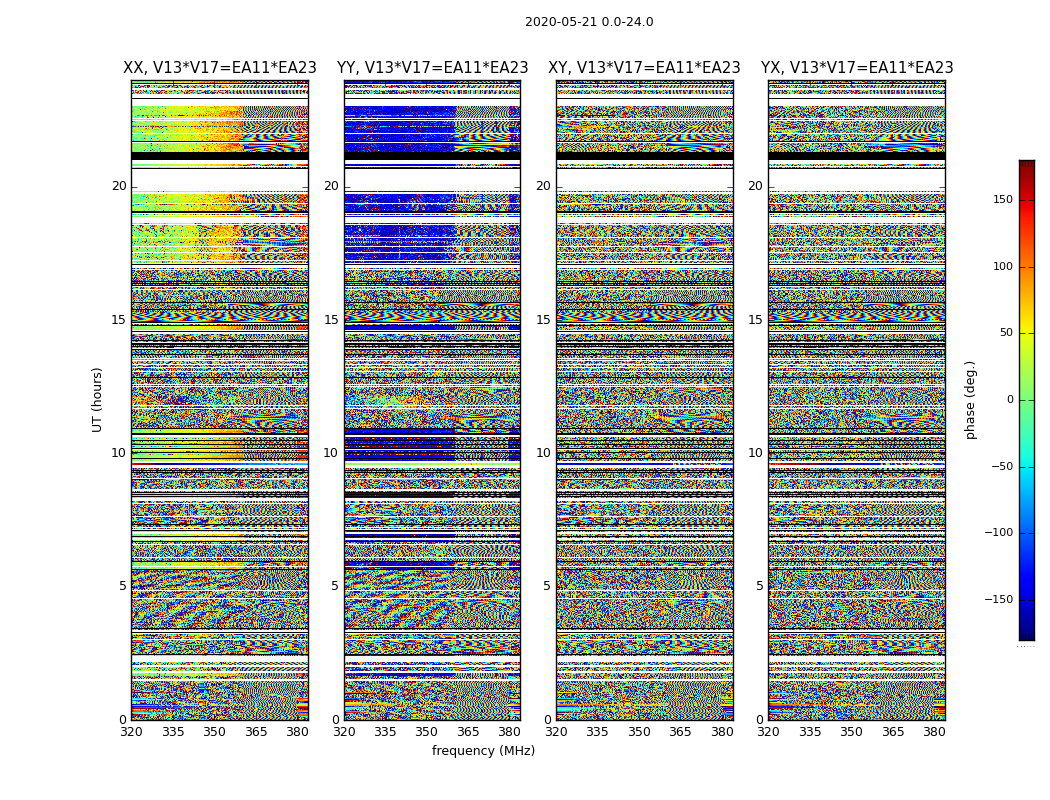This screenshot has height=800, width=1050.
Task: Click the "335" frequency tick under XY plot
Action: point(597,732)
